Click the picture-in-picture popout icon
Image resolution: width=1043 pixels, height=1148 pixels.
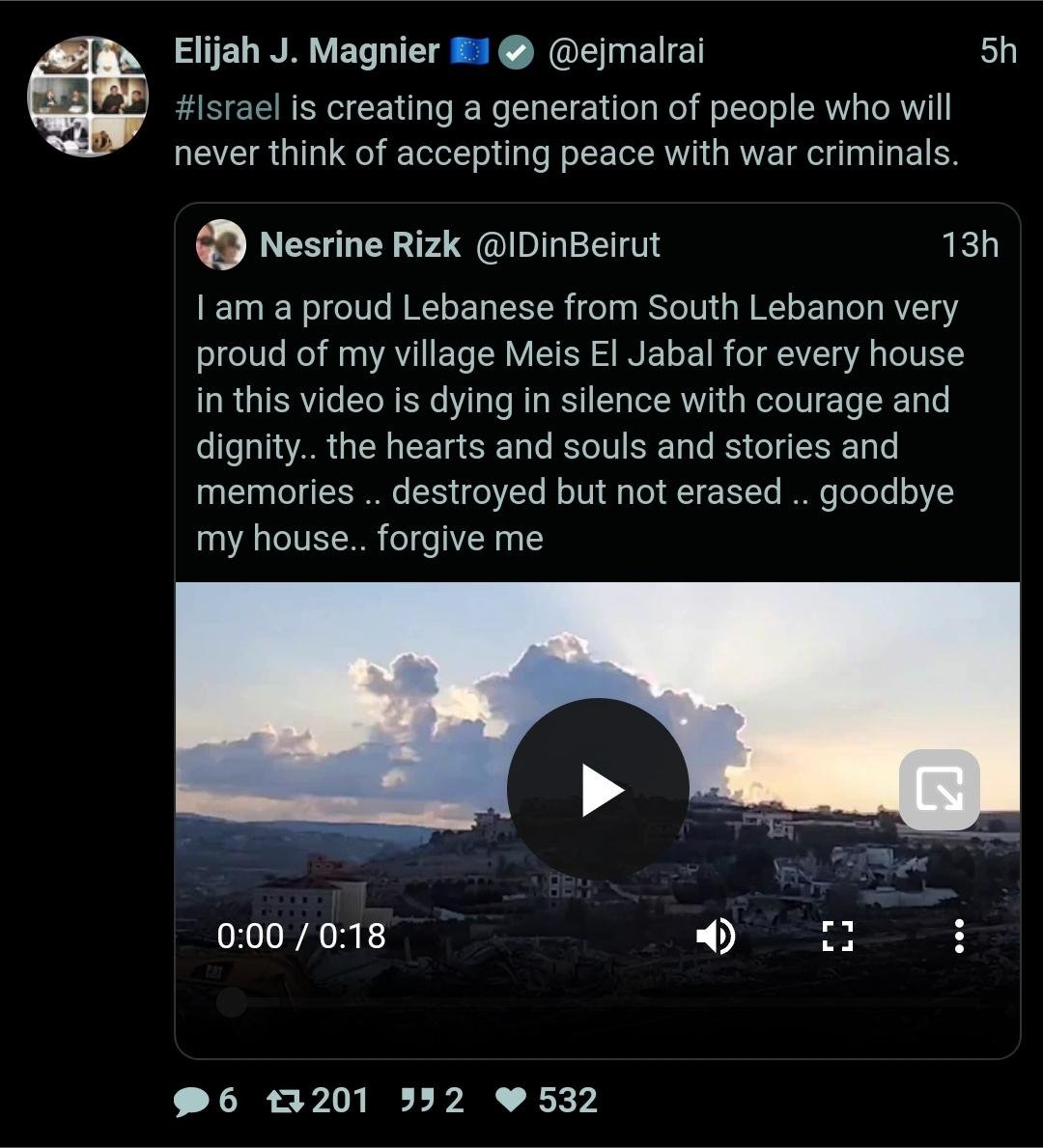tap(939, 790)
